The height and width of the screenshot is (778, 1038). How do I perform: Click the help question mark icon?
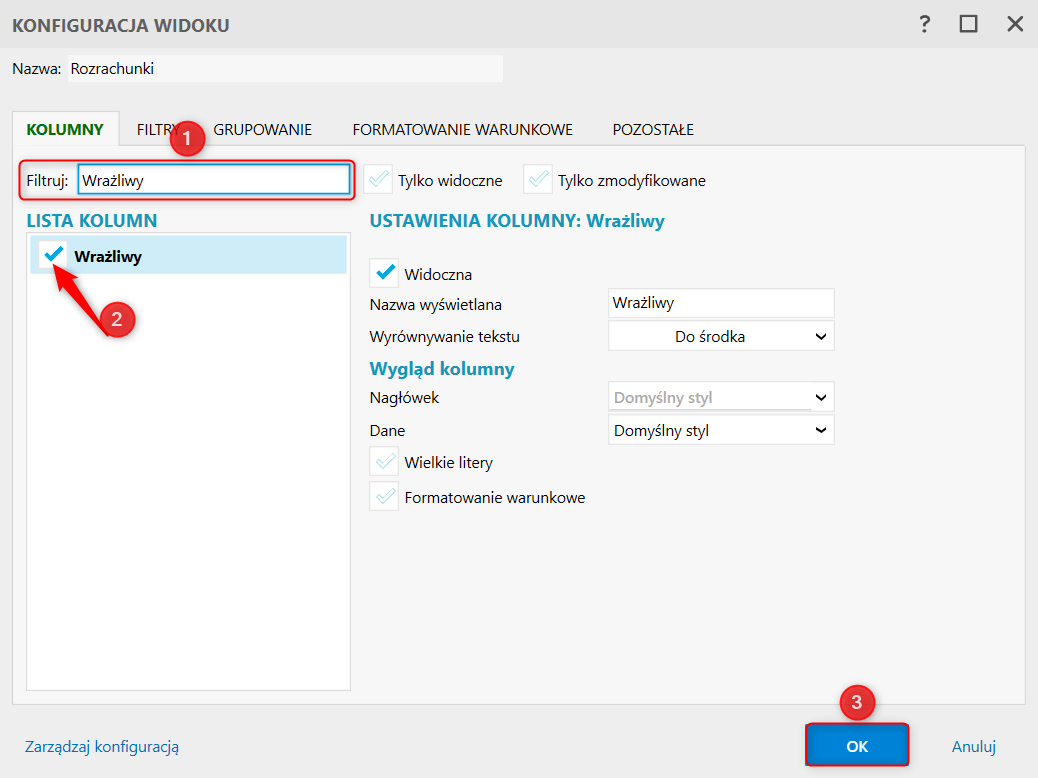[925, 25]
